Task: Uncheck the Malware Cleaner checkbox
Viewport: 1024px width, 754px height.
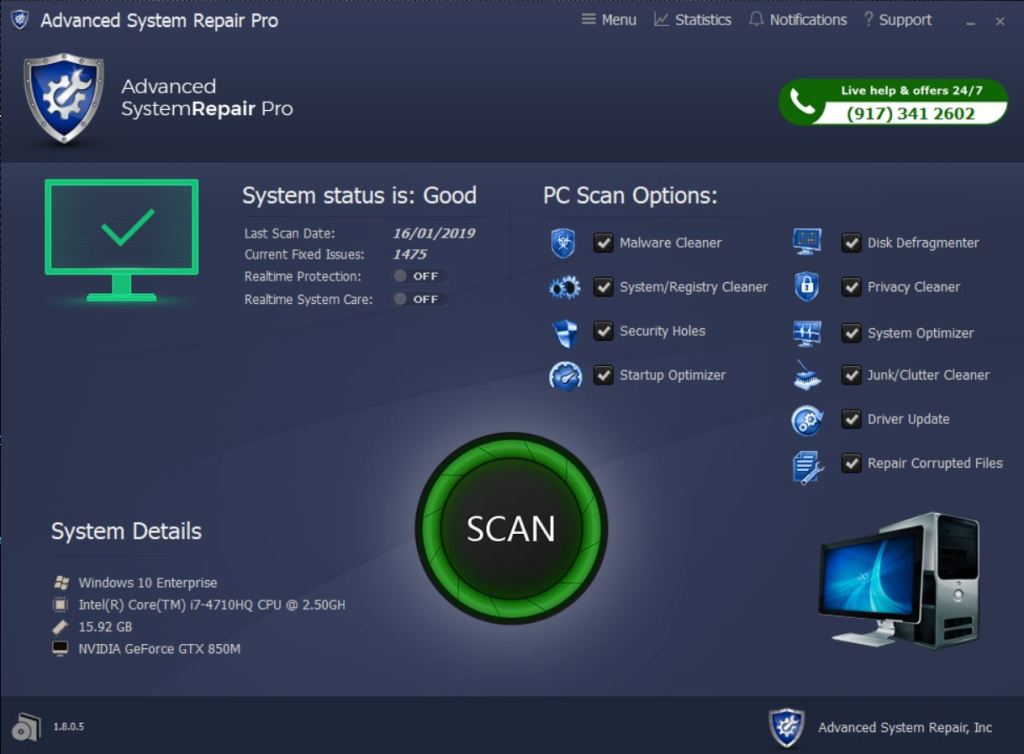Action: click(x=603, y=243)
